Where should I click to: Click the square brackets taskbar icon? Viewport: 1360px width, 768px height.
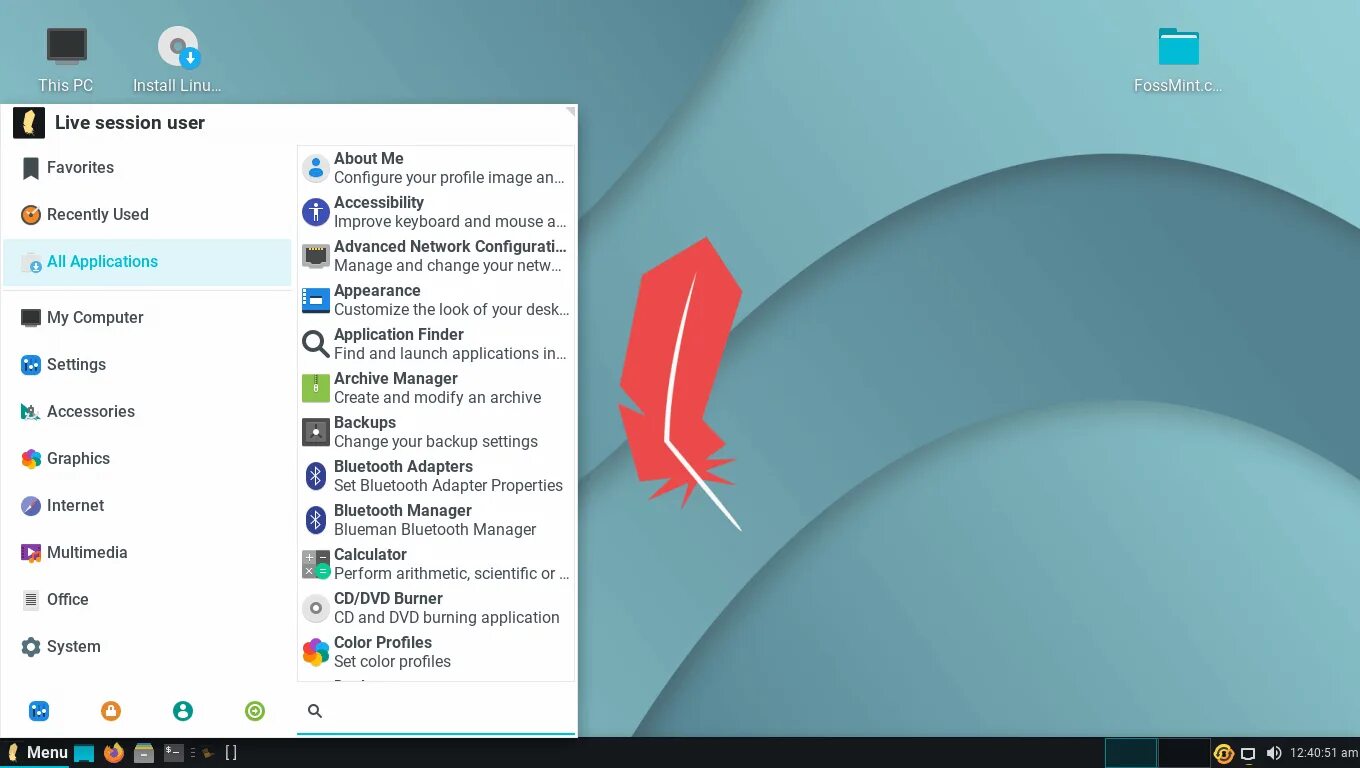point(231,753)
